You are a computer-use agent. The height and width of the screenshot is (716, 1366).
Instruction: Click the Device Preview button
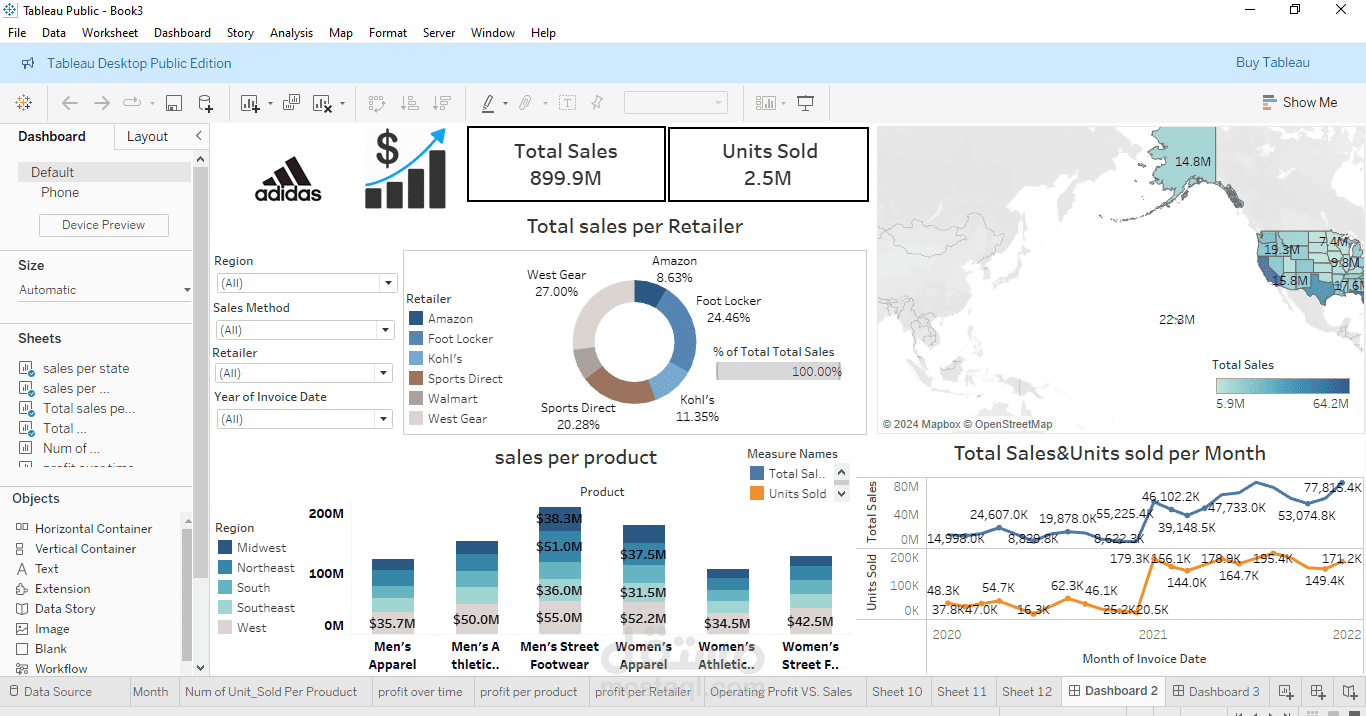click(x=104, y=225)
